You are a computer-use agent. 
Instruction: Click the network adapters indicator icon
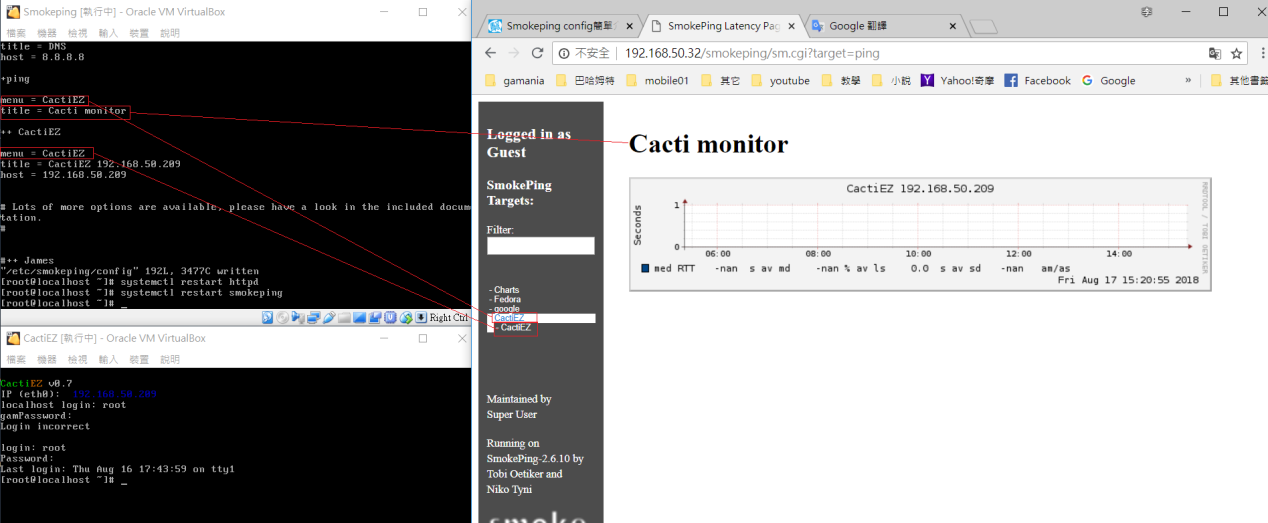tap(314, 318)
